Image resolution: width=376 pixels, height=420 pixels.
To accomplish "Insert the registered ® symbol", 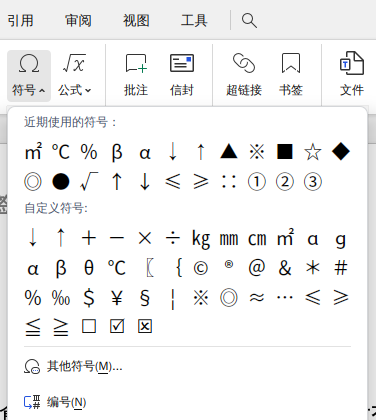I will pyautogui.click(x=229, y=265).
